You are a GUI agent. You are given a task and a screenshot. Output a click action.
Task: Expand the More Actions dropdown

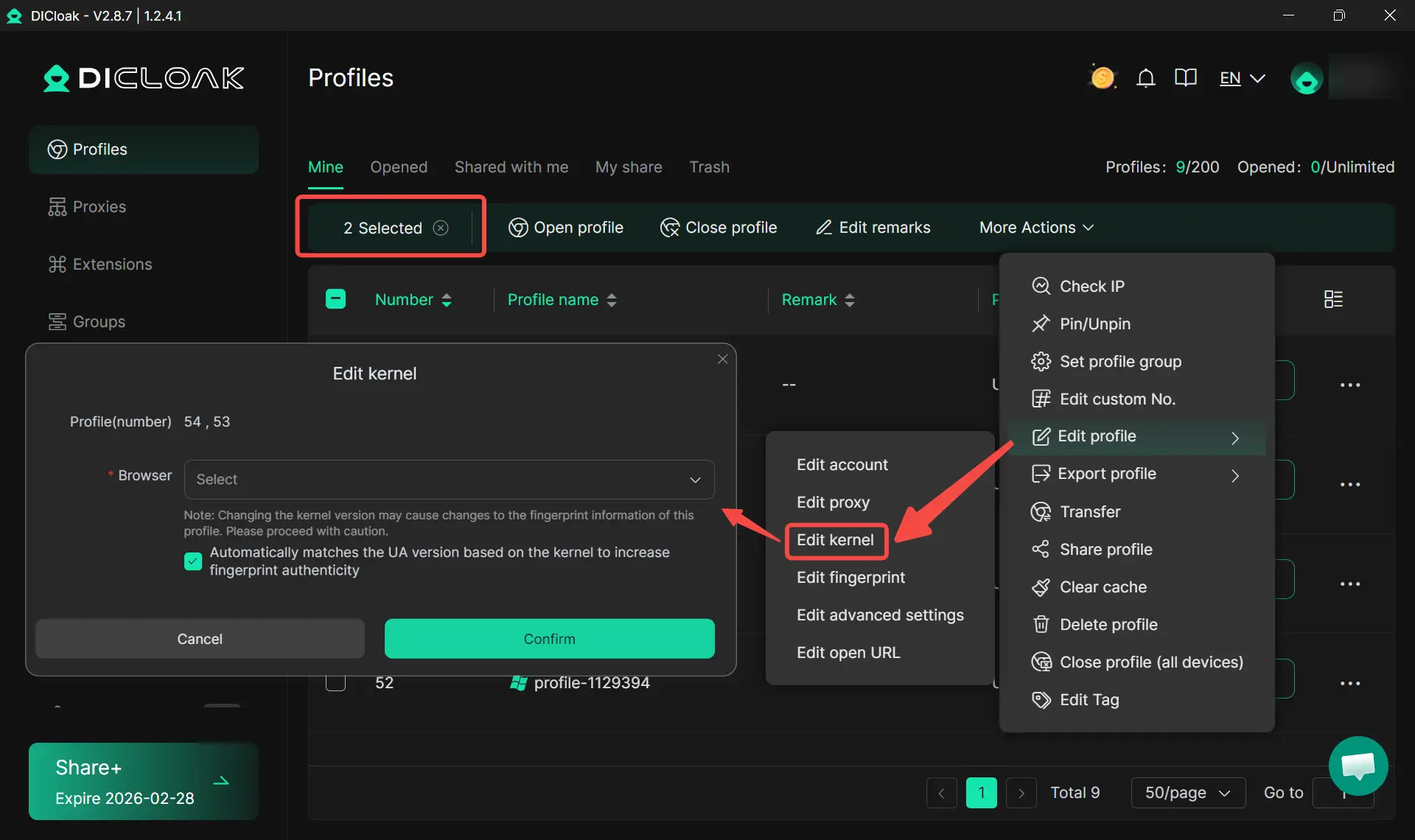tap(1035, 228)
